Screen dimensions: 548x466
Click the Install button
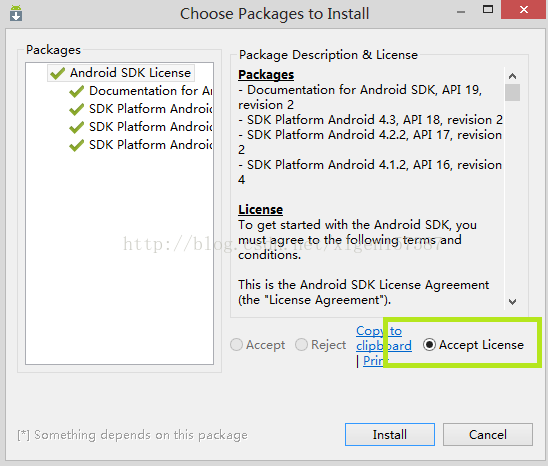pyautogui.click(x=390, y=435)
